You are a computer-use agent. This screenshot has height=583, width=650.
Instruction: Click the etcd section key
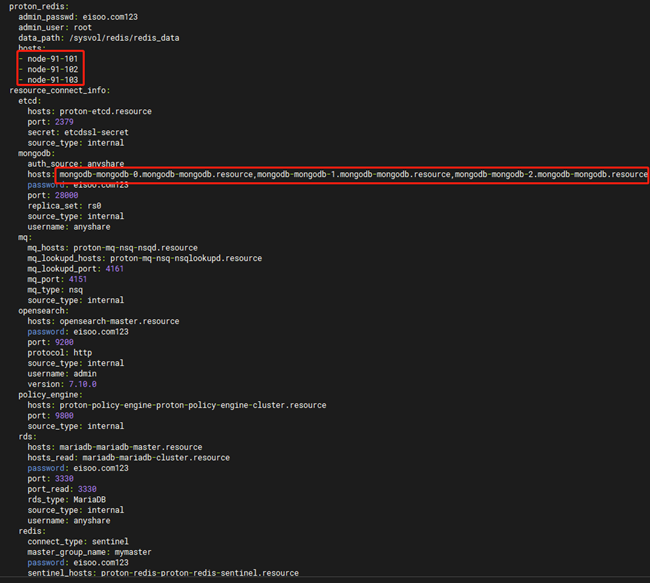(x=30, y=101)
